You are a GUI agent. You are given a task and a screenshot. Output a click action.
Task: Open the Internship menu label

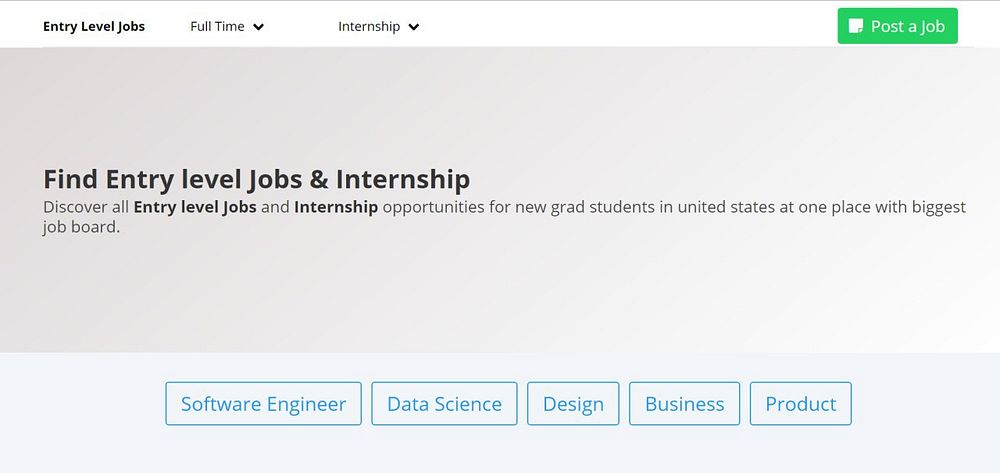[x=369, y=27]
